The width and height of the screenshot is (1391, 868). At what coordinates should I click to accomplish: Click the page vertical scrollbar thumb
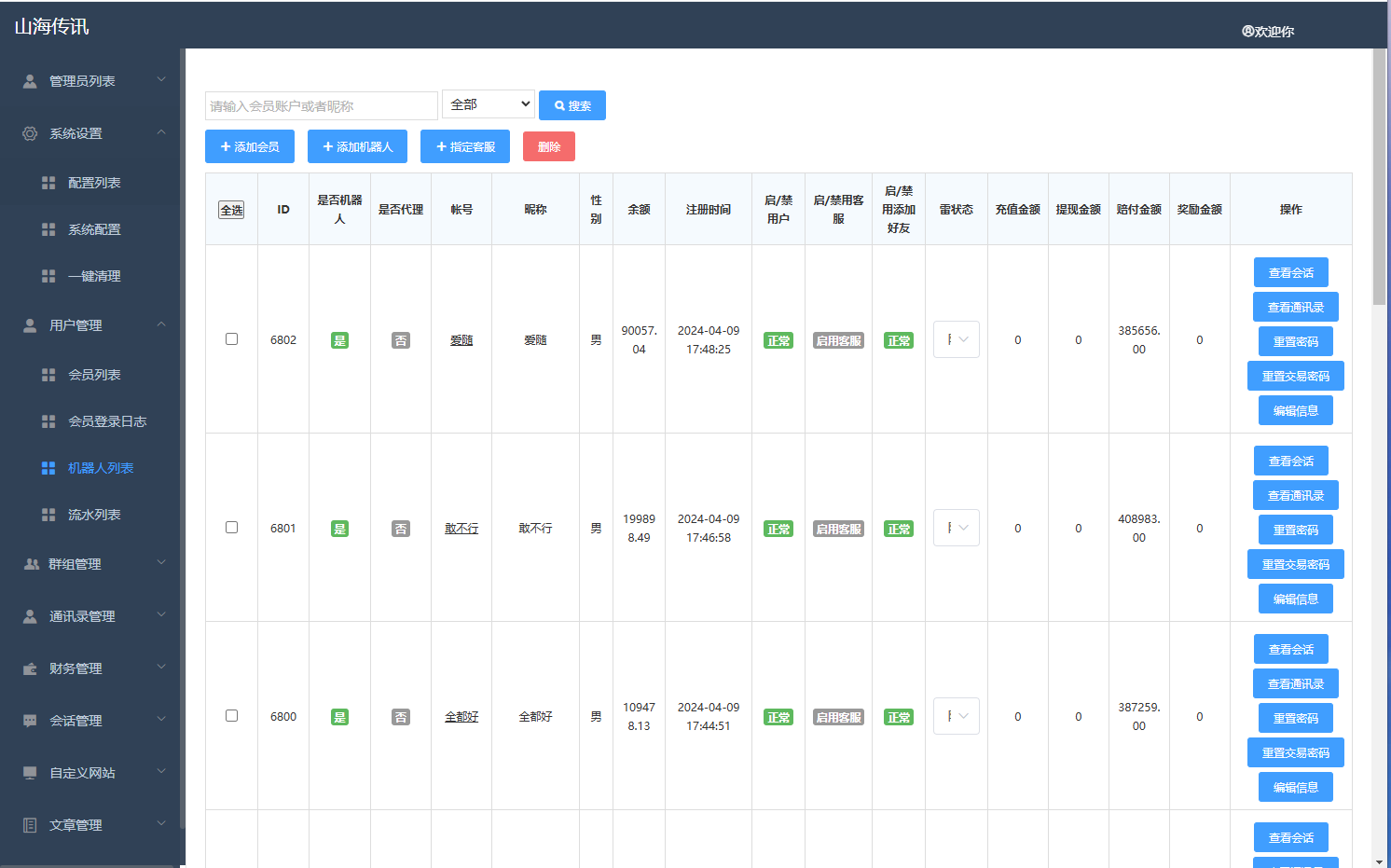tap(1380, 176)
